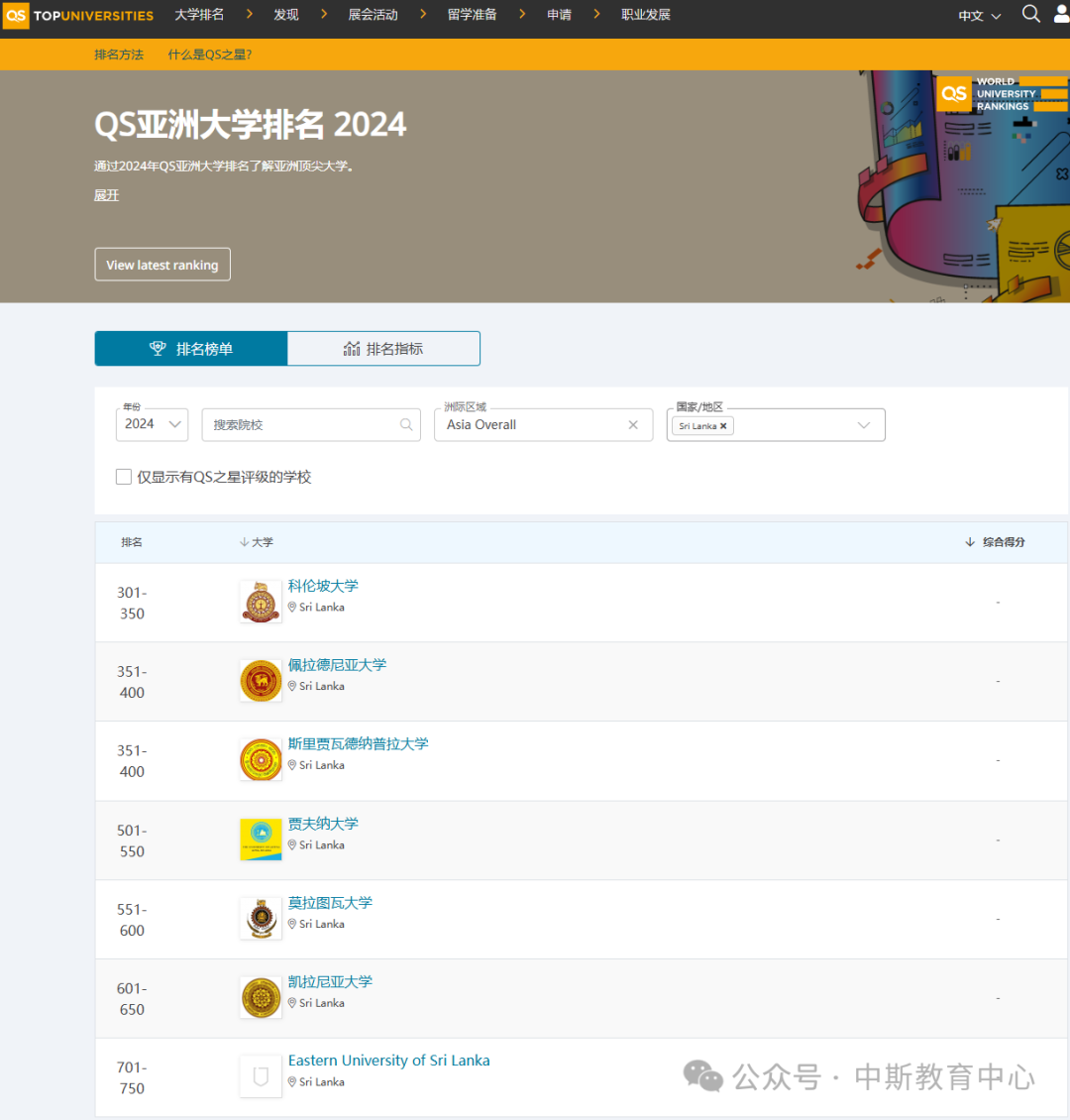Click the University of Jaffna logo
The image size is (1070, 1120).
[261, 840]
